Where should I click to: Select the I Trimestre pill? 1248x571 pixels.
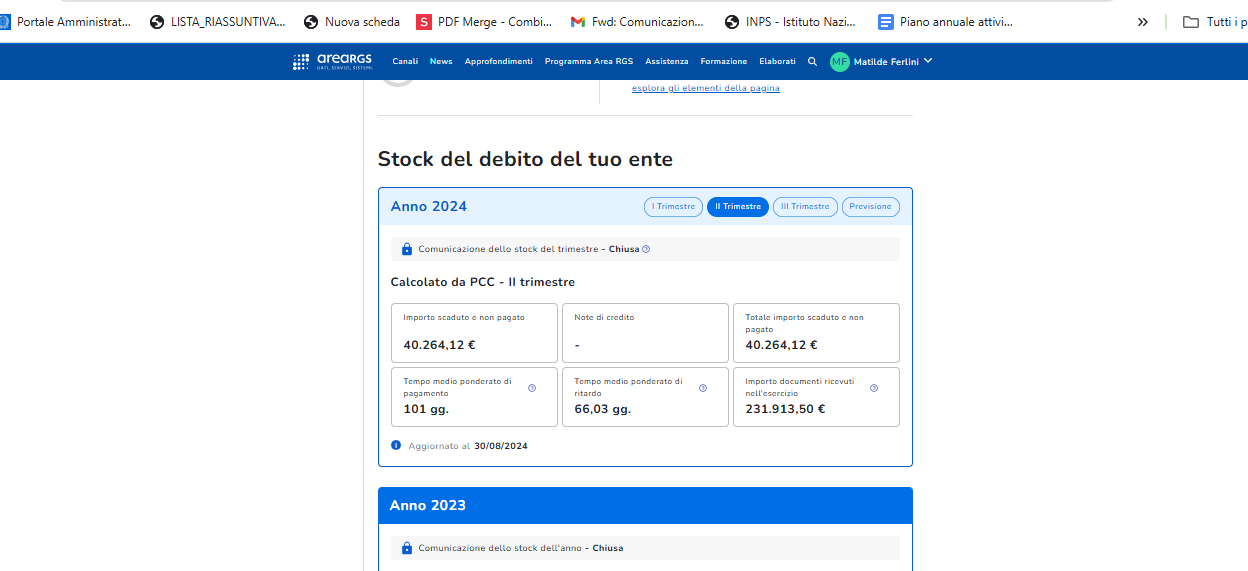(673, 207)
